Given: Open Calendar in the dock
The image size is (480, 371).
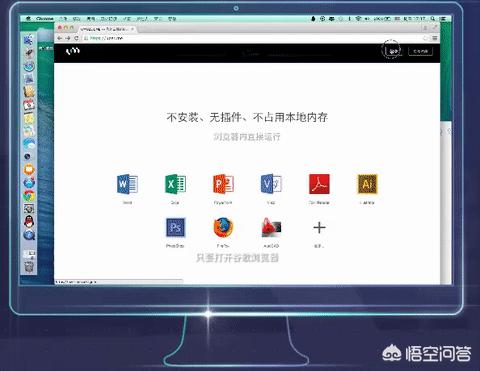Looking at the screenshot, I should (29, 105).
